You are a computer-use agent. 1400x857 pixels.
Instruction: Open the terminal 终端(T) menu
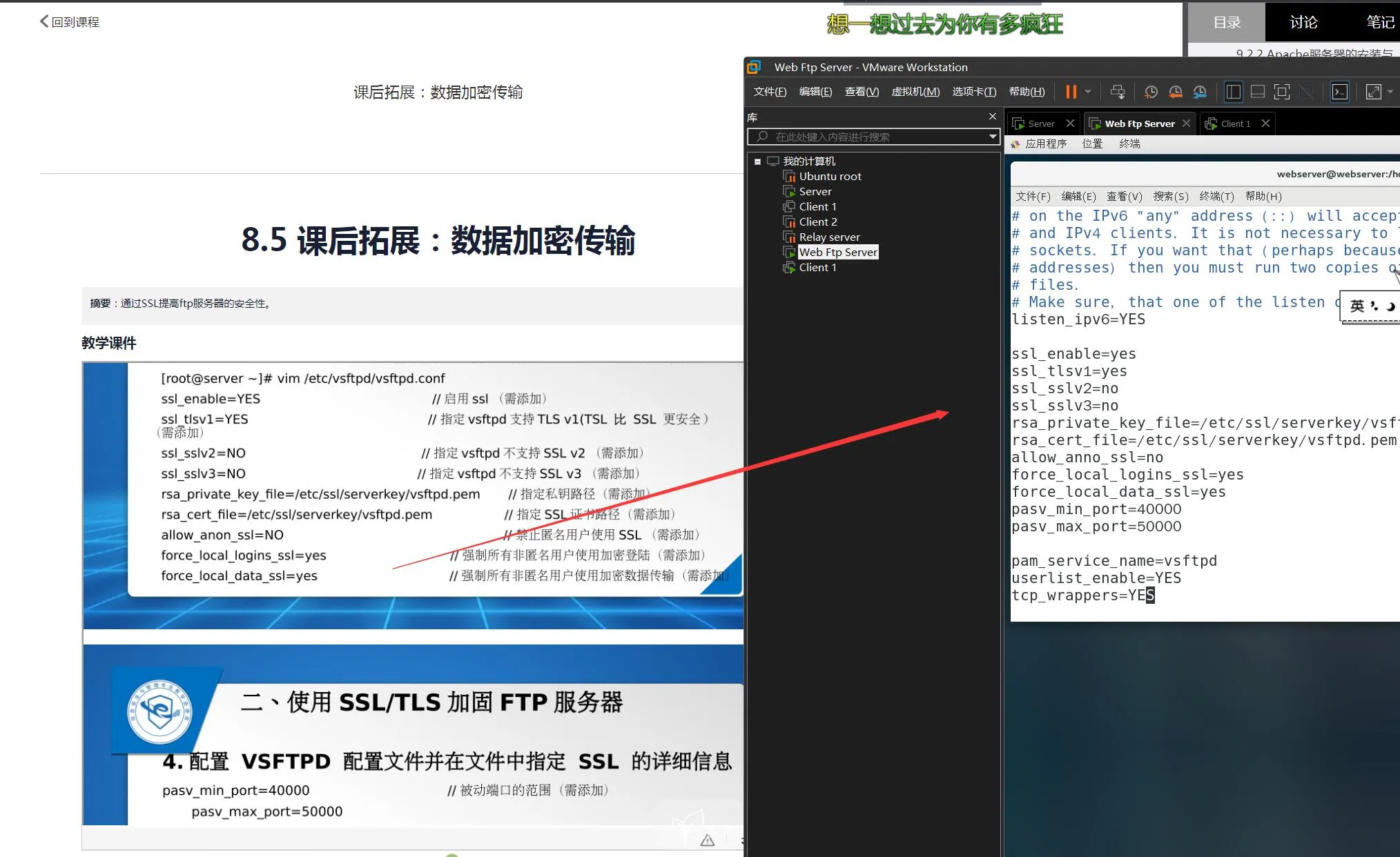[x=1217, y=197]
